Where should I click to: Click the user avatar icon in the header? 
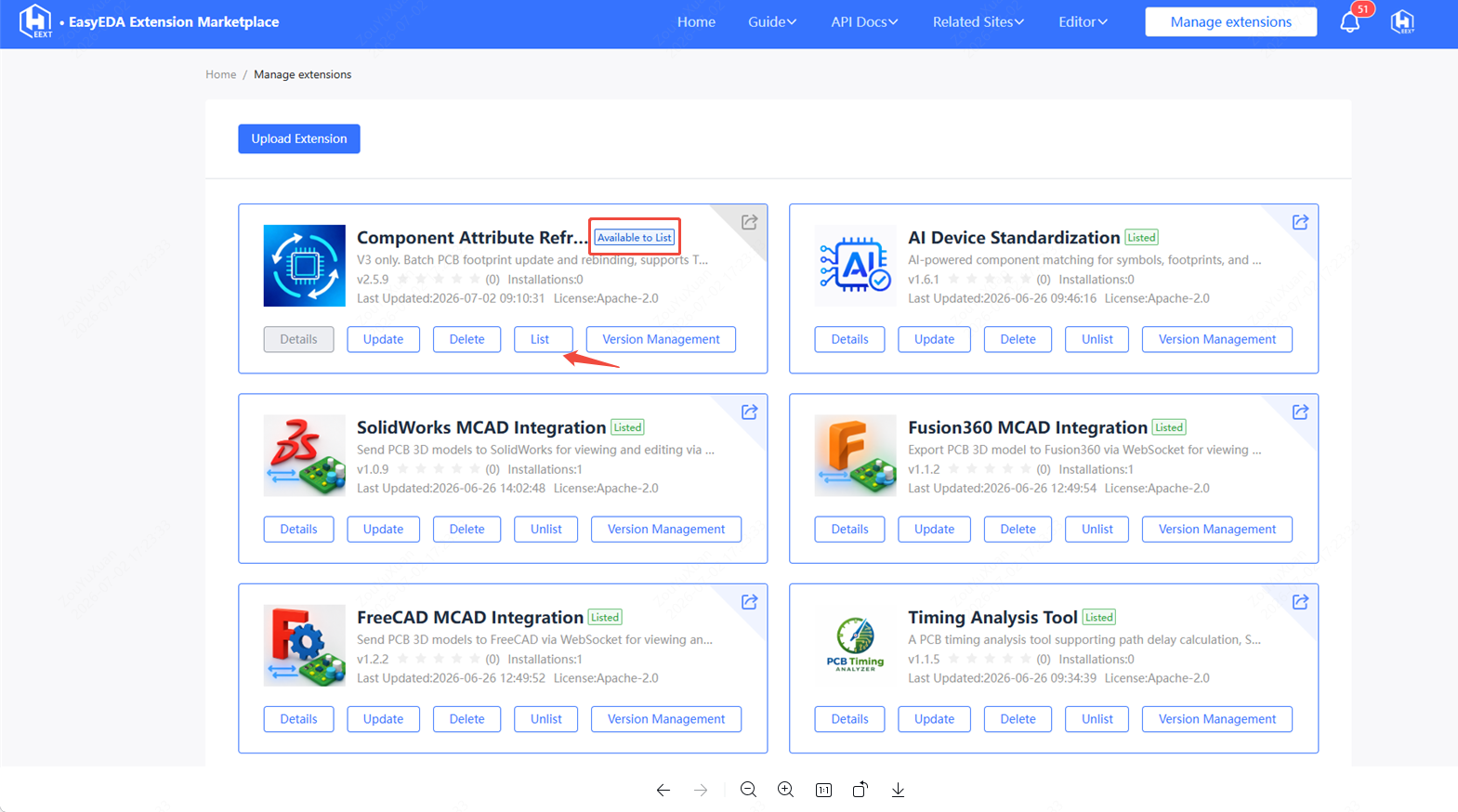[1402, 21]
